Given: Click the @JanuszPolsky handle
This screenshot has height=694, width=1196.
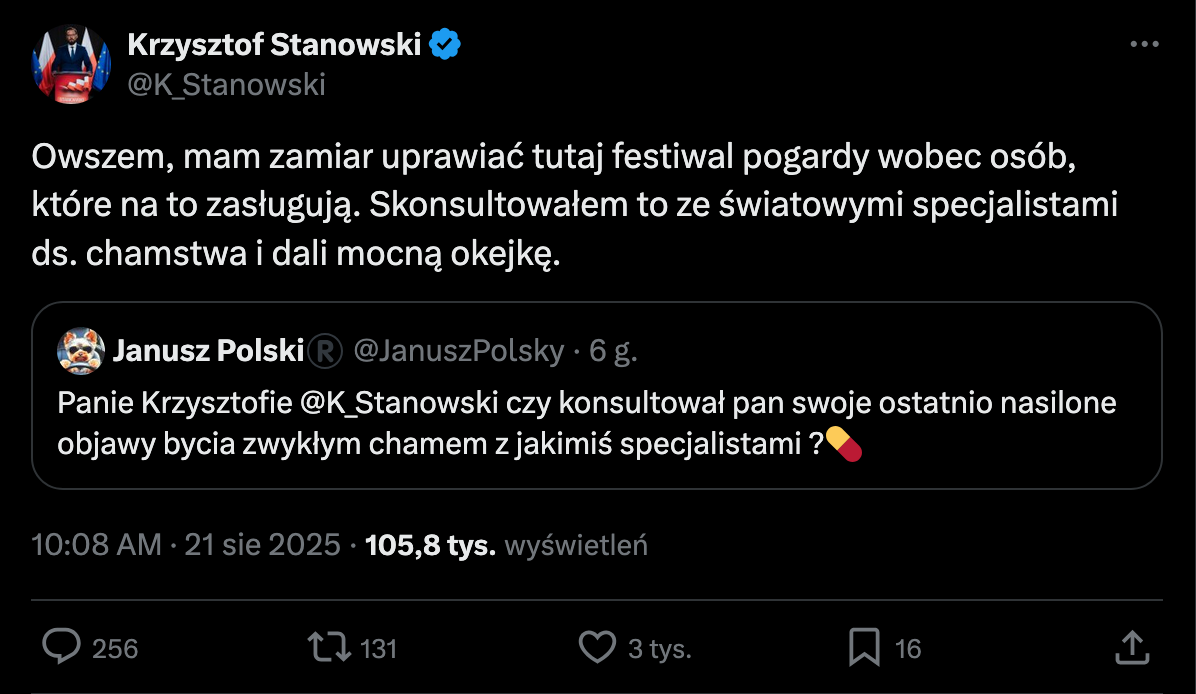Looking at the screenshot, I should tap(459, 350).
